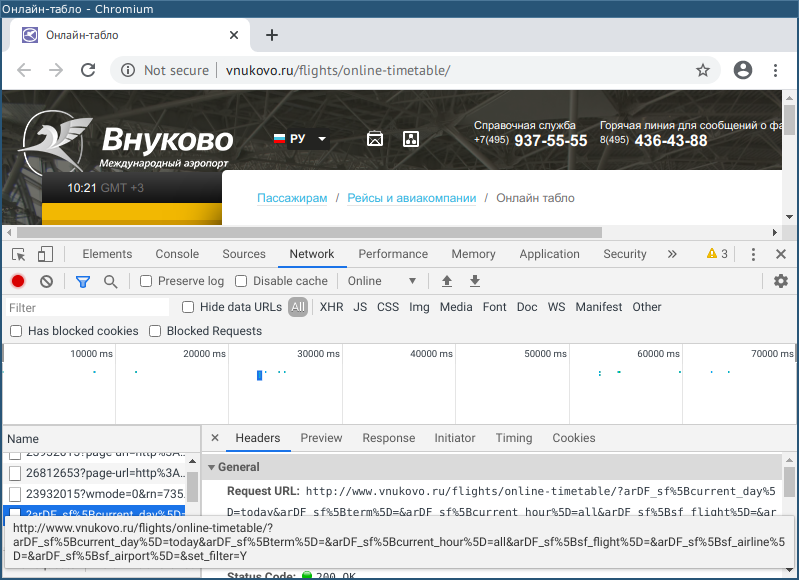Image resolution: width=799 pixels, height=580 pixels.
Task: Filter requests by Img type
Action: coord(419,307)
